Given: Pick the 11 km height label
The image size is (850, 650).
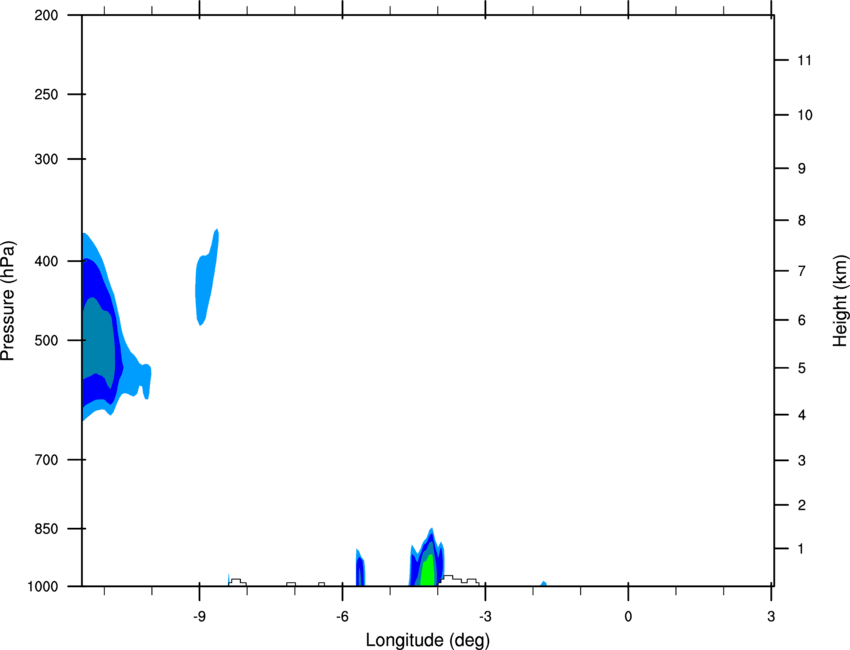Looking at the screenshot, I should tap(804, 60).
